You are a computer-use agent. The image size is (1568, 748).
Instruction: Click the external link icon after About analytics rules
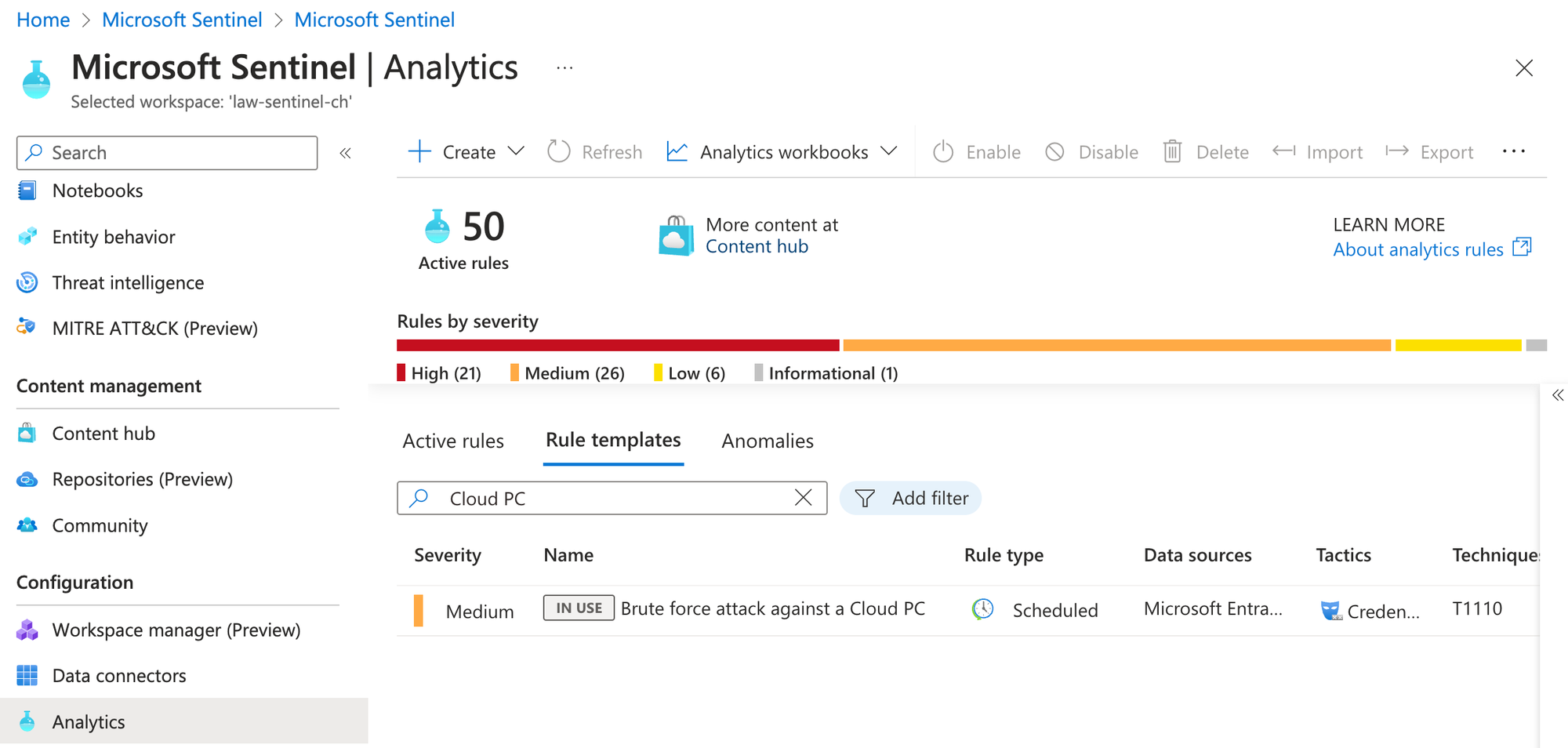pyautogui.click(x=1522, y=247)
